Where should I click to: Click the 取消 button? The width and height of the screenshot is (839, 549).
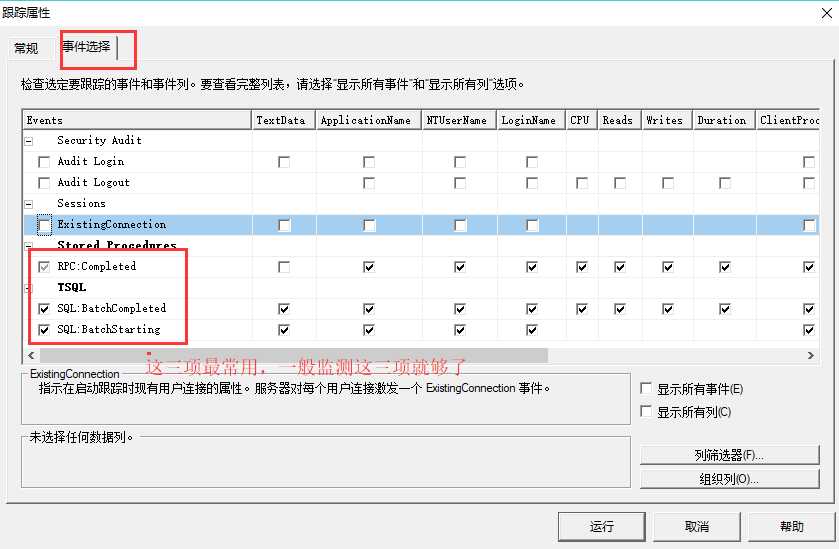pos(697,527)
